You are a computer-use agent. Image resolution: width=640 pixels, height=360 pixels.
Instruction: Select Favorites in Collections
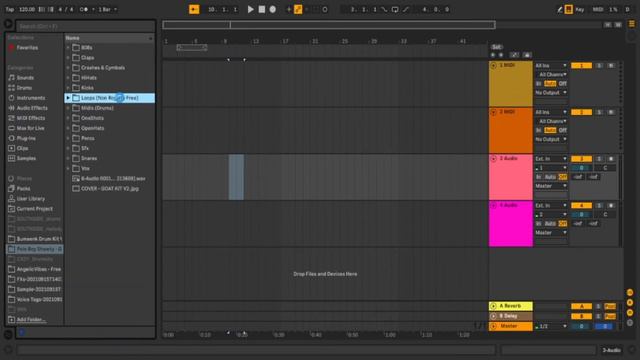tap(27, 48)
